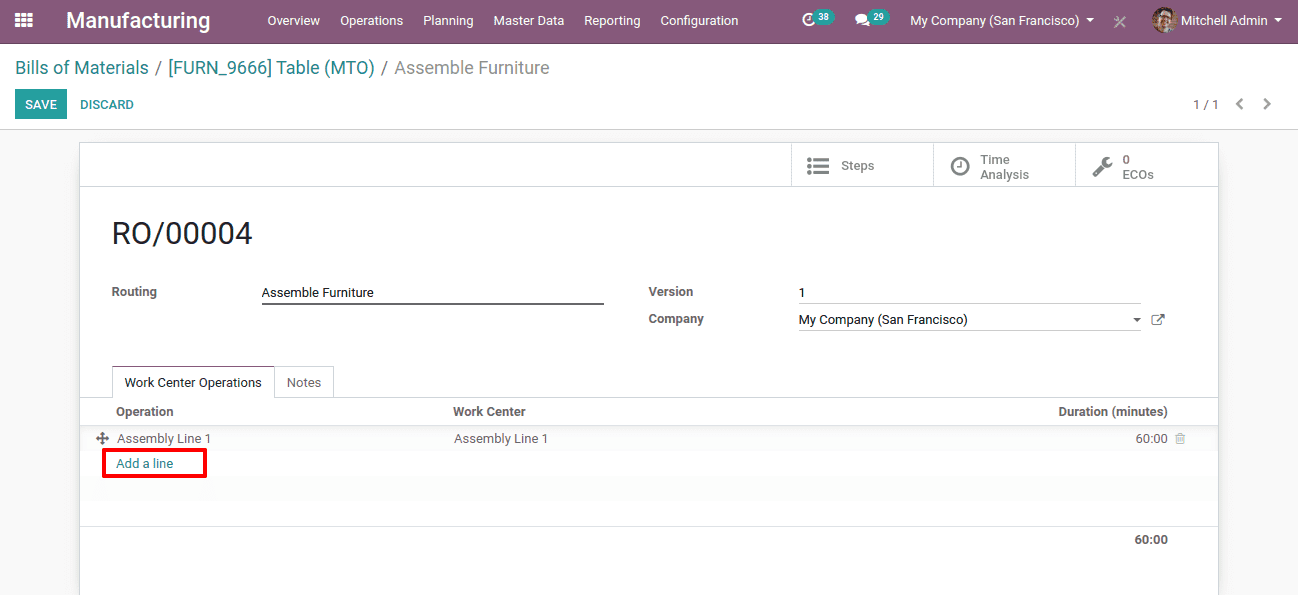This screenshot has width=1298, height=595.
Task: Open the Company field dropdown arrow
Action: (x=1137, y=320)
